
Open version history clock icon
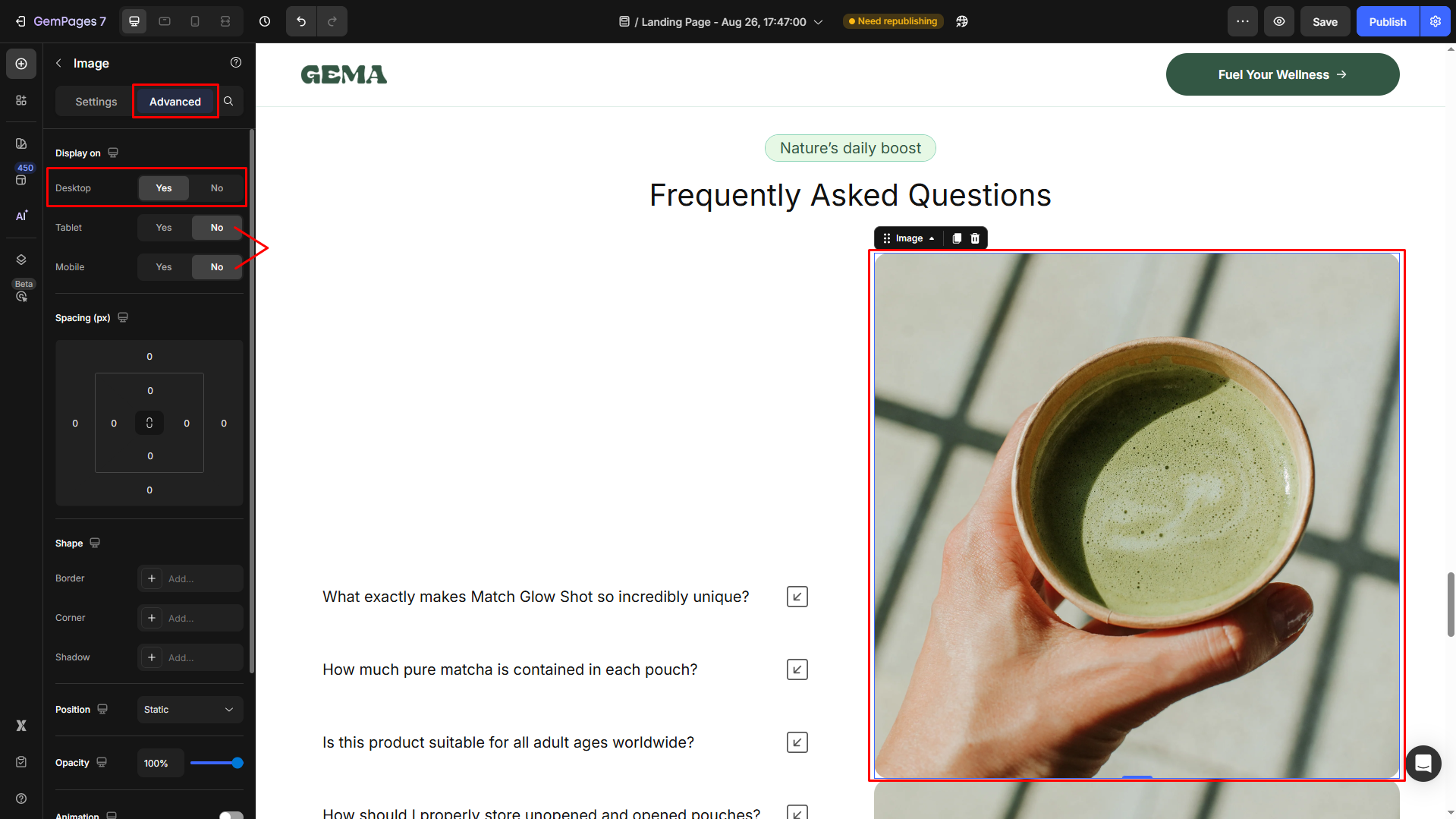(265, 21)
